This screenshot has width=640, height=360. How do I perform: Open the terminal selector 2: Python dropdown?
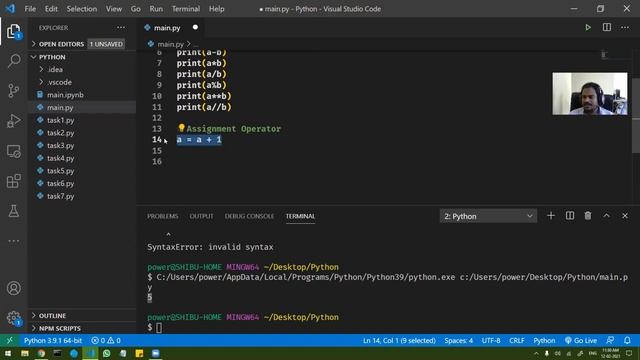point(488,216)
